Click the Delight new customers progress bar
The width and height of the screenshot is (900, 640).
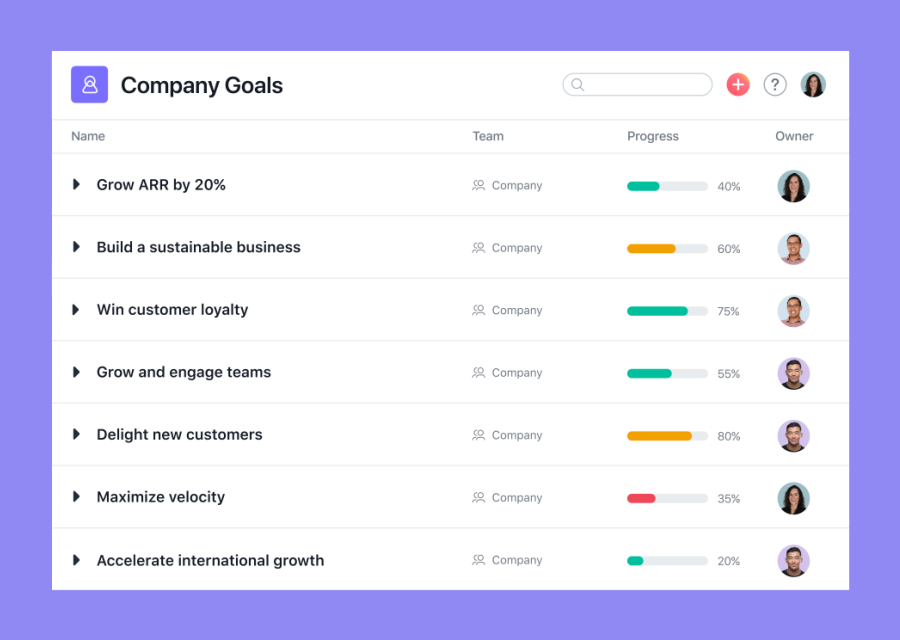(667, 436)
